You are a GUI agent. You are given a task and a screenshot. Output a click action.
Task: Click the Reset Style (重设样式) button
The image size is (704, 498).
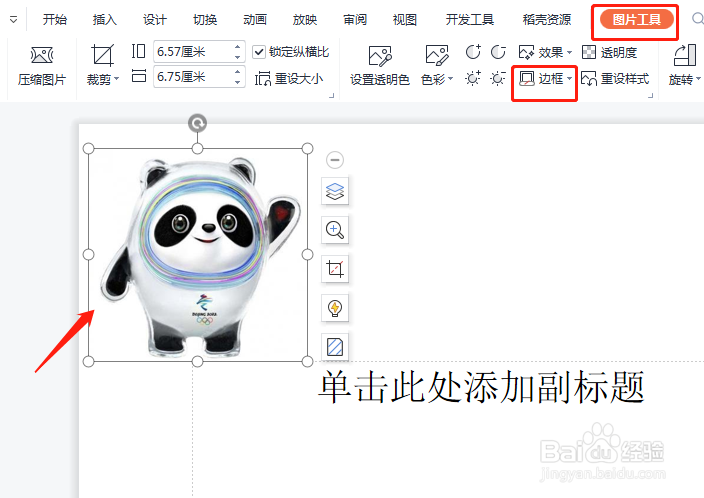click(x=615, y=79)
